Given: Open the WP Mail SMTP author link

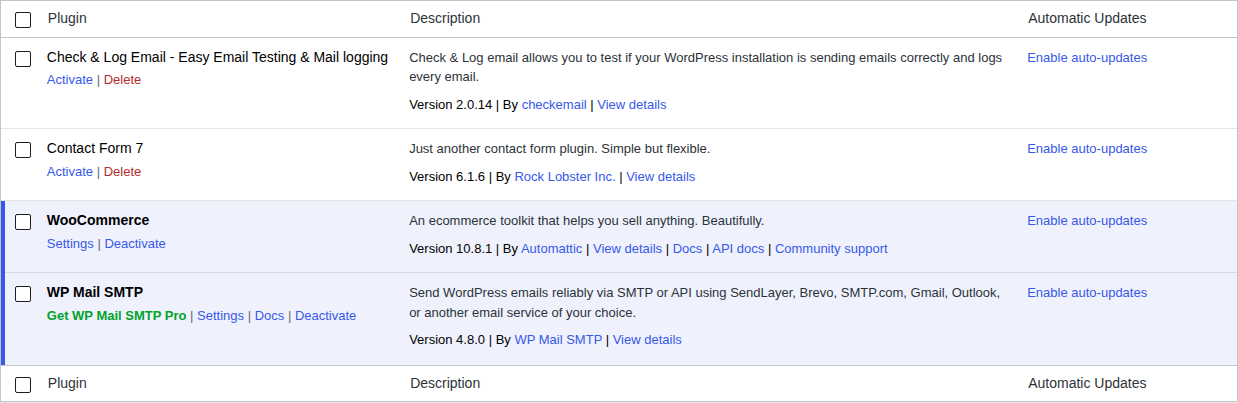Looking at the screenshot, I should (x=558, y=340).
